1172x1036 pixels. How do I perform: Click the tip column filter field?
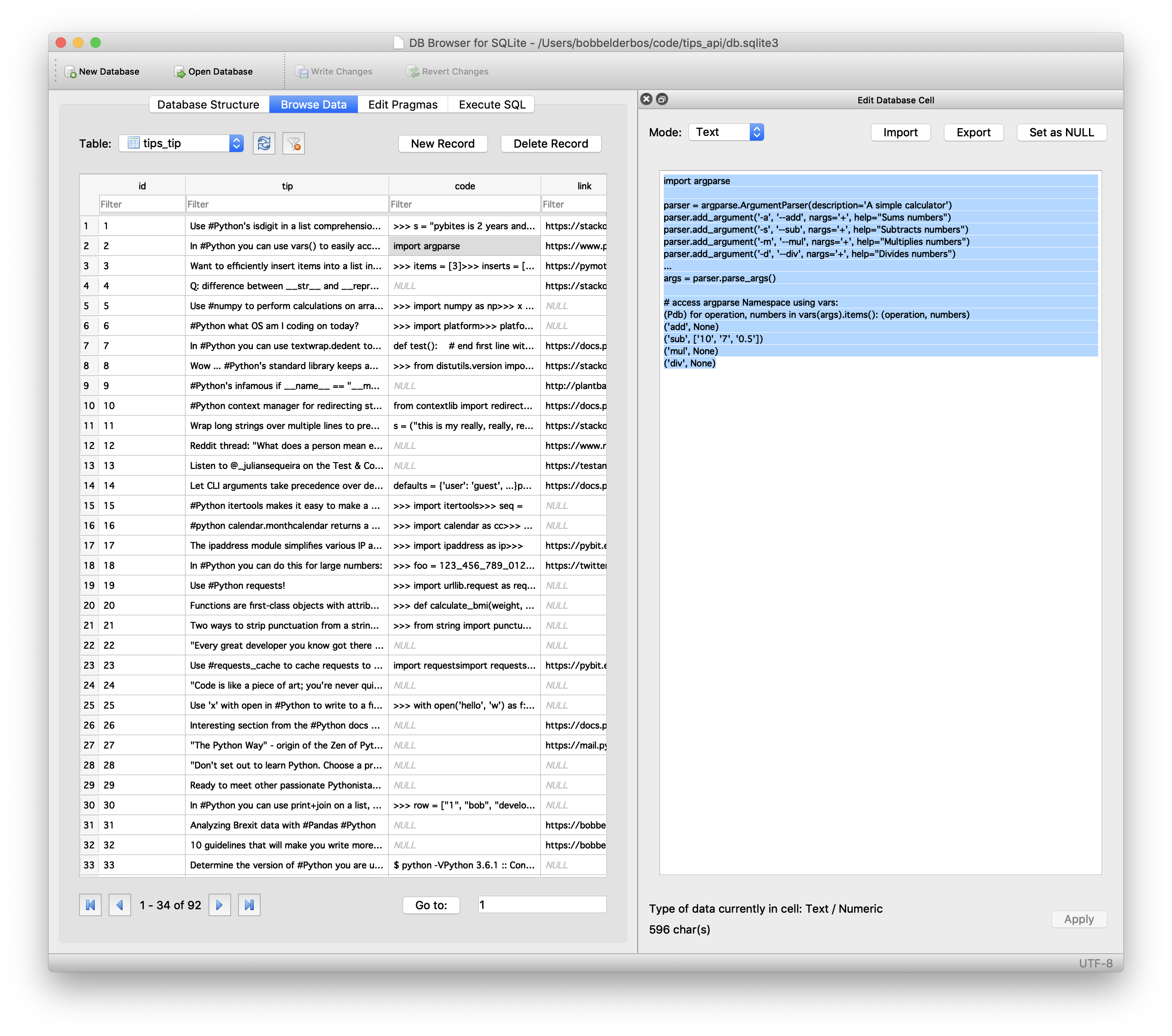(287, 204)
